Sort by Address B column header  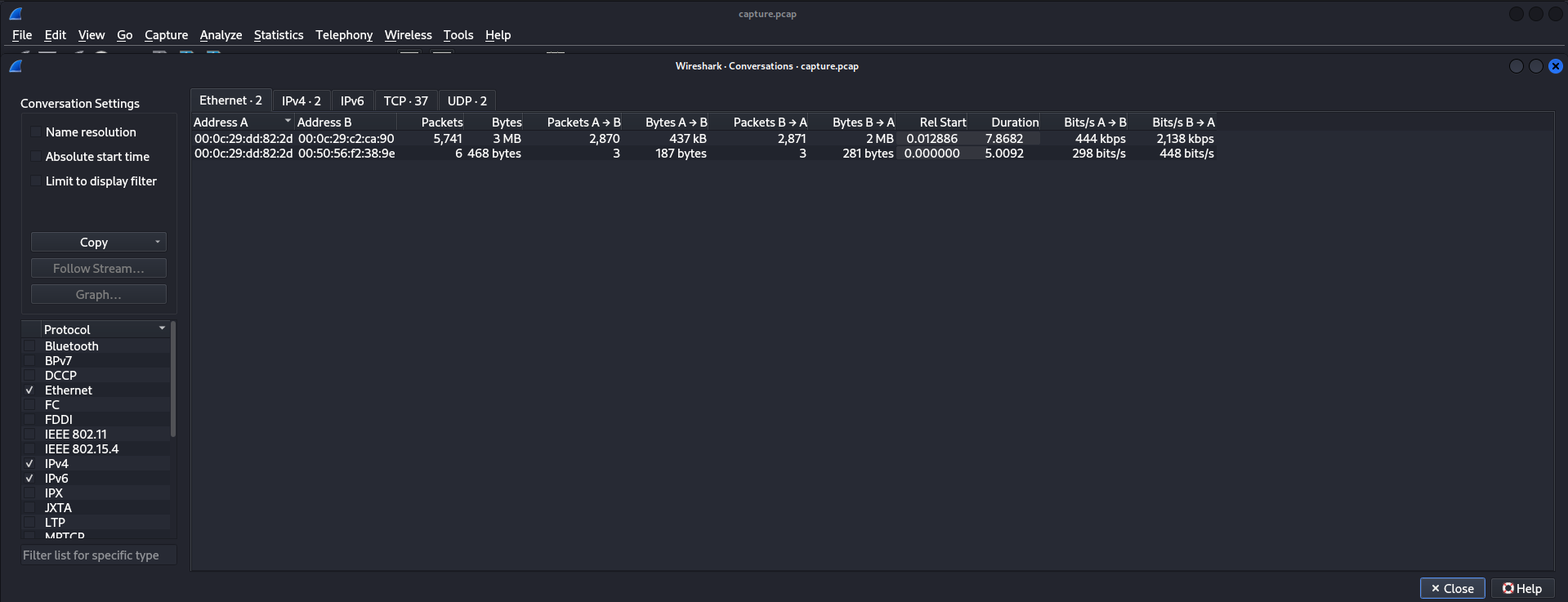tap(346, 122)
